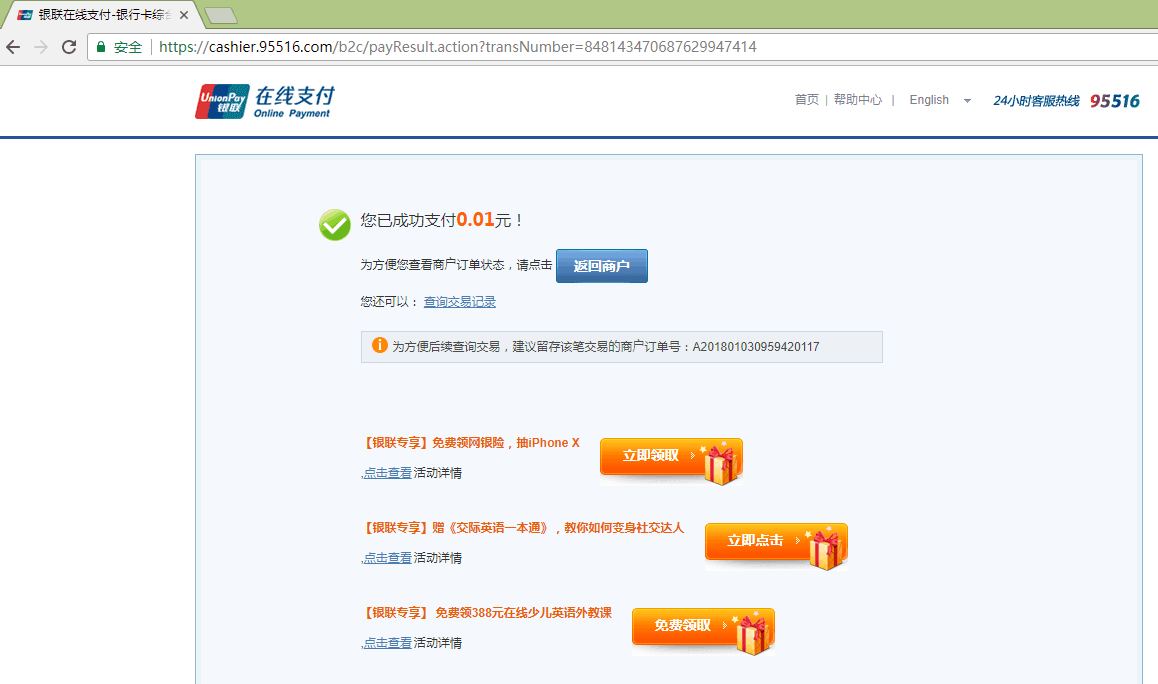Click the green secure padlock icon

101,47
